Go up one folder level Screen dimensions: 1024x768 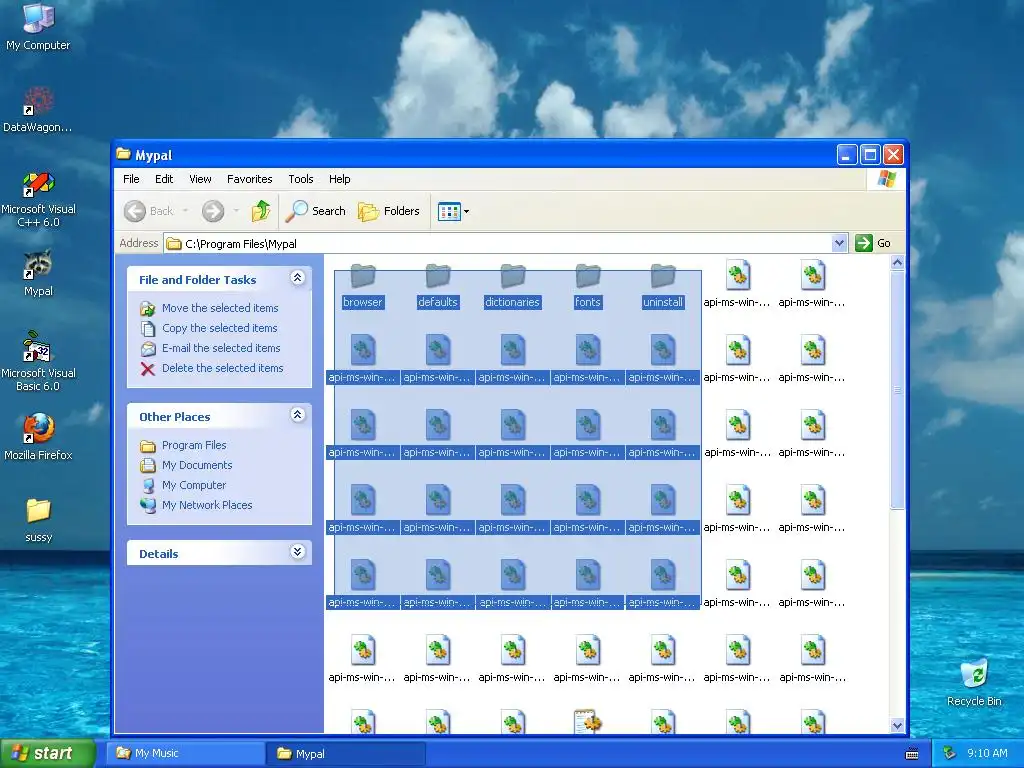coord(261,211)
